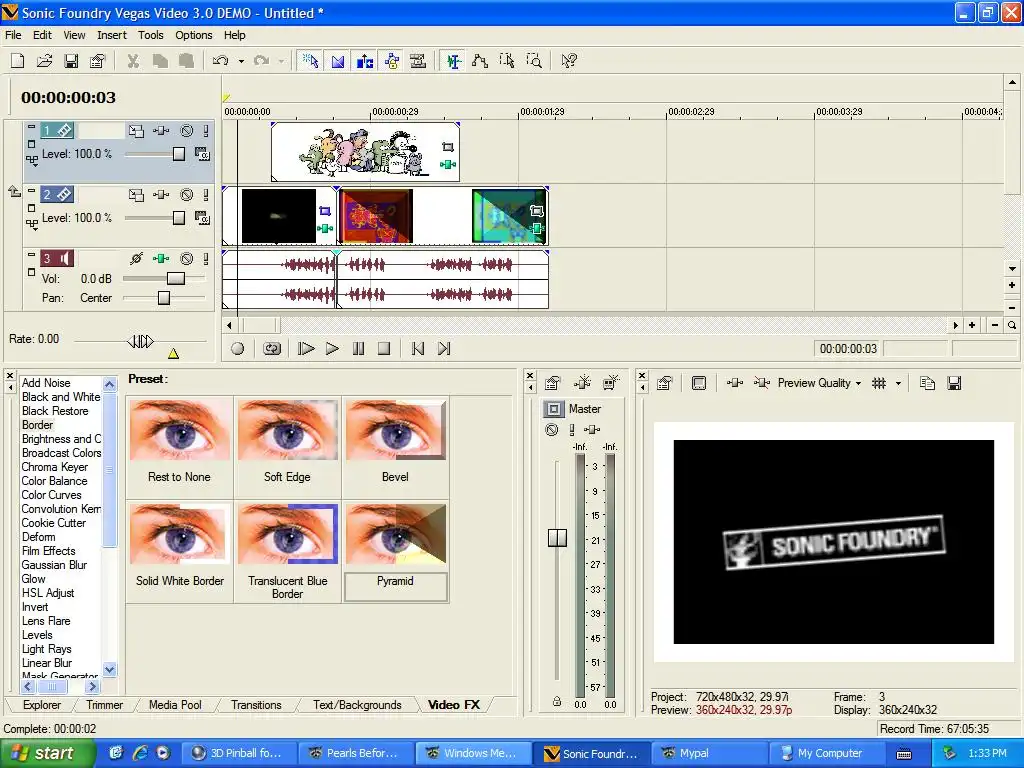
Task: Open Event FX on first track 2 clip
Action: [x=325, y=228]
